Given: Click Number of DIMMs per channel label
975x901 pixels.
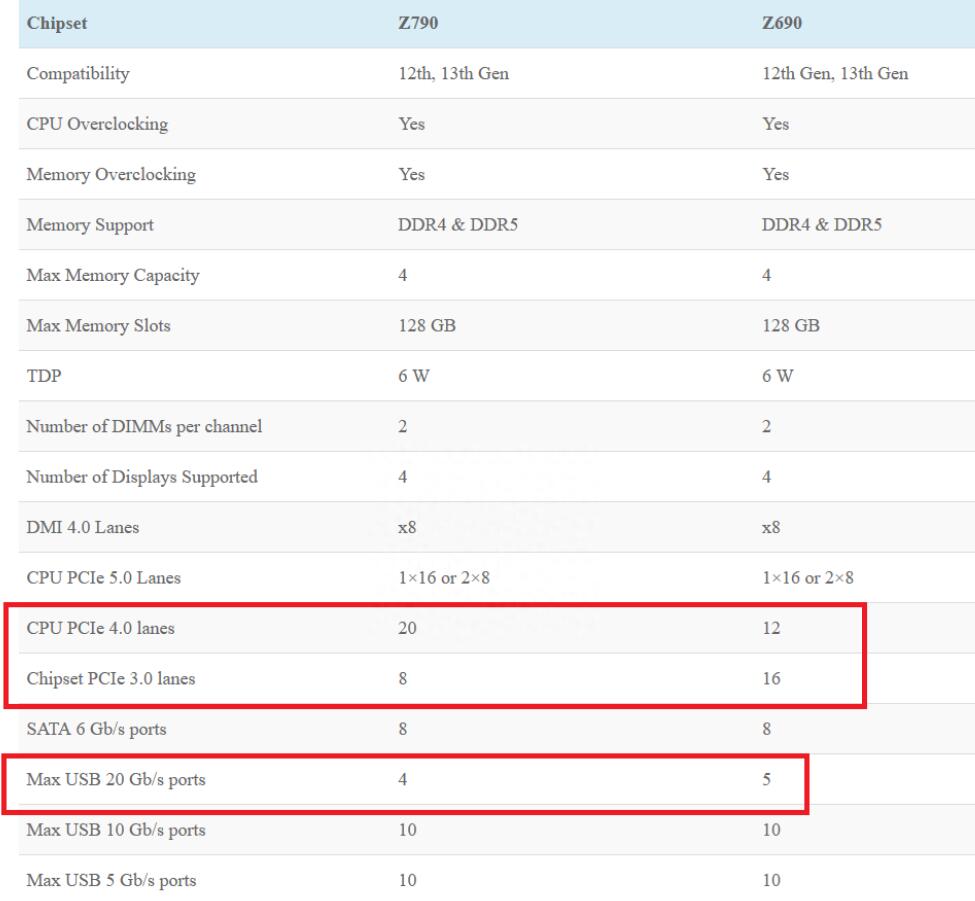Looking at the screenshot, I should click(147, 427).
